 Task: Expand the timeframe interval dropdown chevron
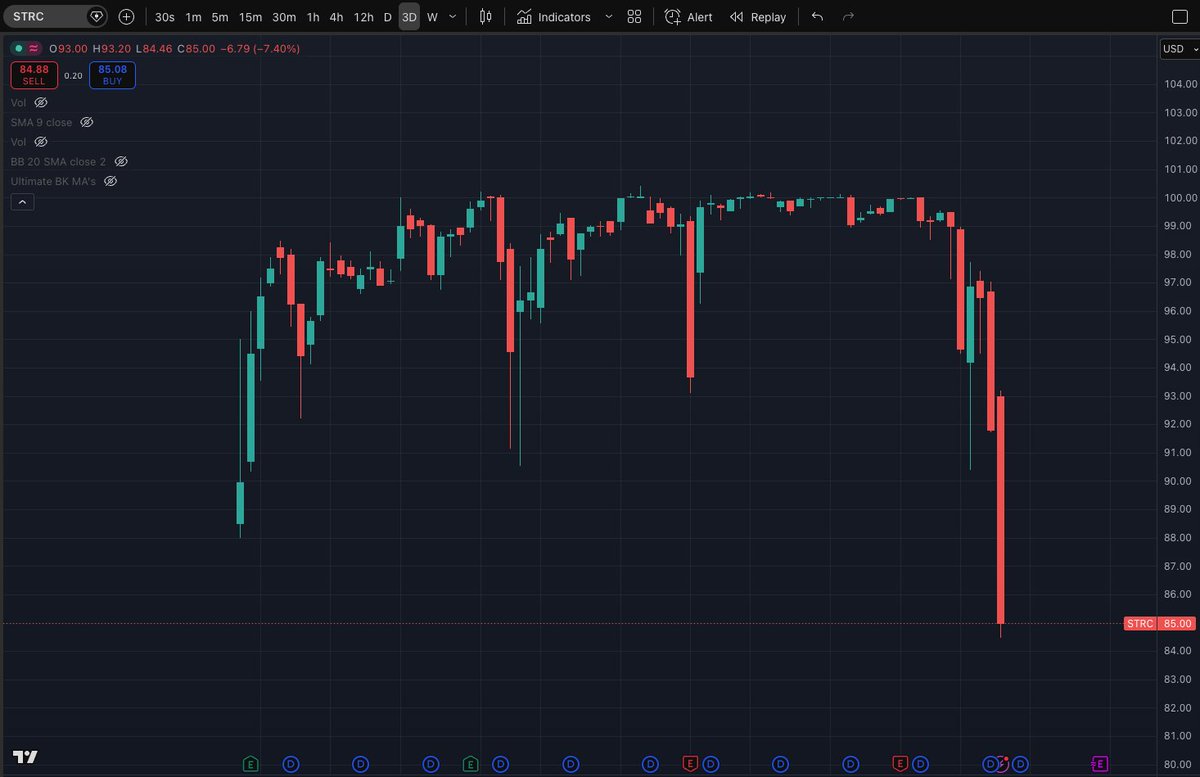pos(453,17)
